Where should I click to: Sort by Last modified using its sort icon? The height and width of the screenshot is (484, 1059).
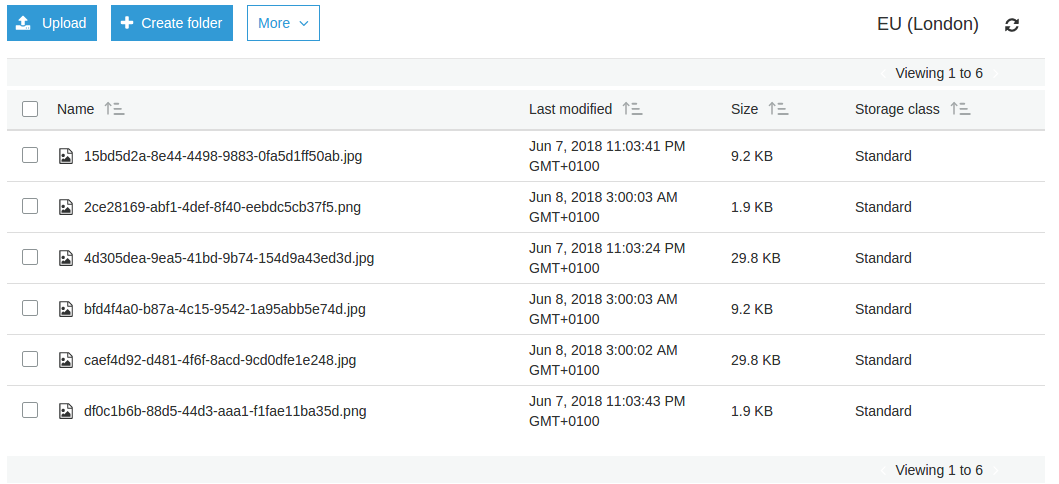[632, 109]
